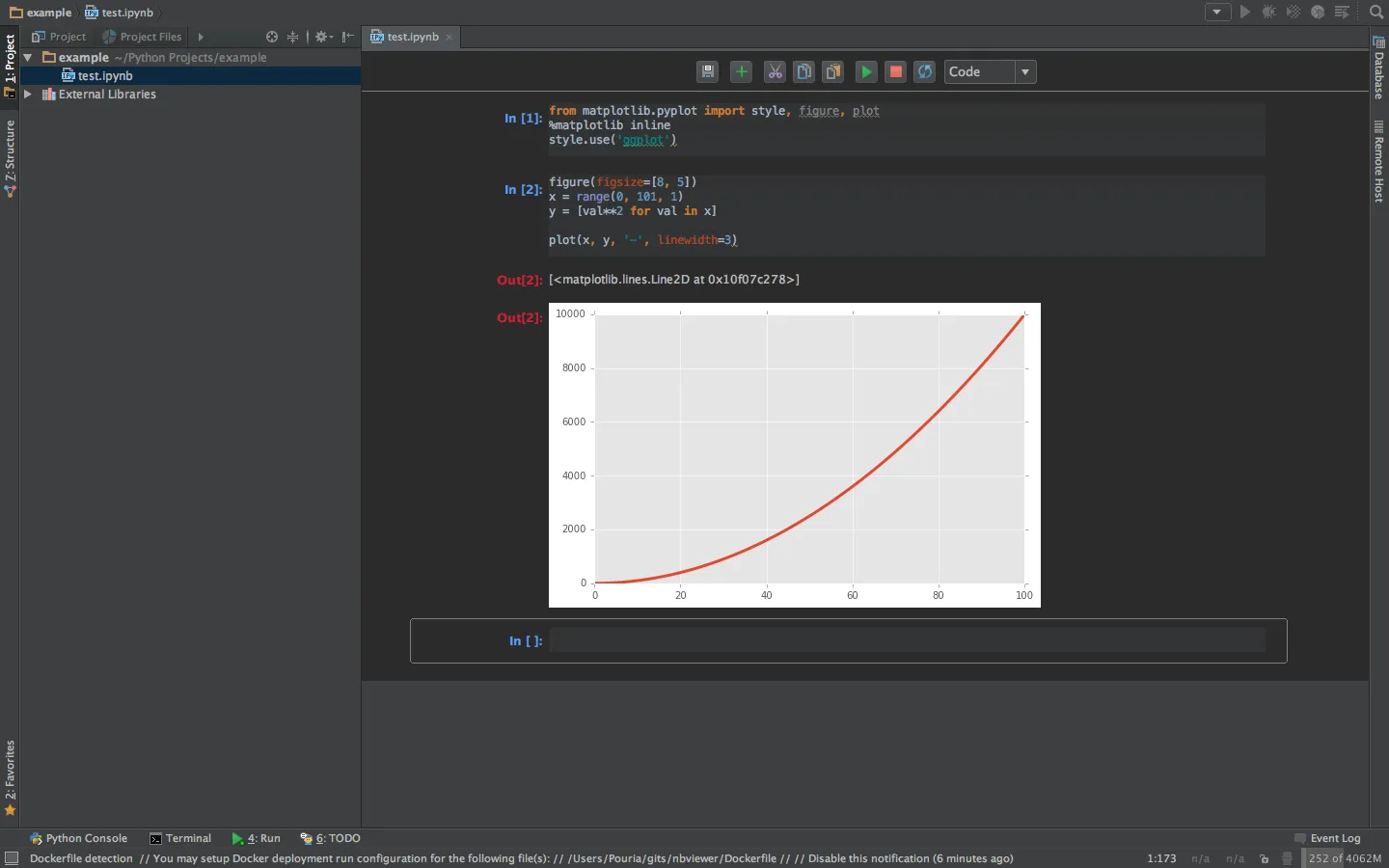Toggle tool window bars via bottom-left icon
This screenshot has height=868, width=1389.
pos(12,858)
